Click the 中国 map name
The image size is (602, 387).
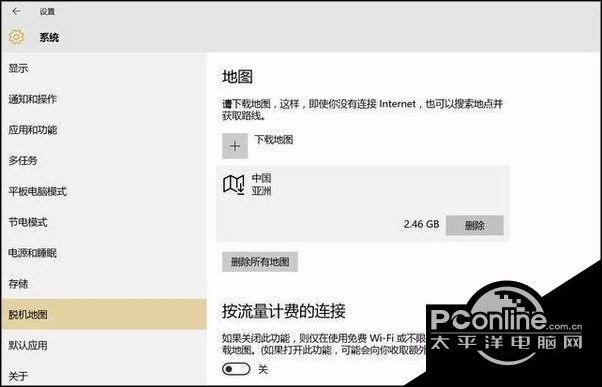click(x=261, y=178)
